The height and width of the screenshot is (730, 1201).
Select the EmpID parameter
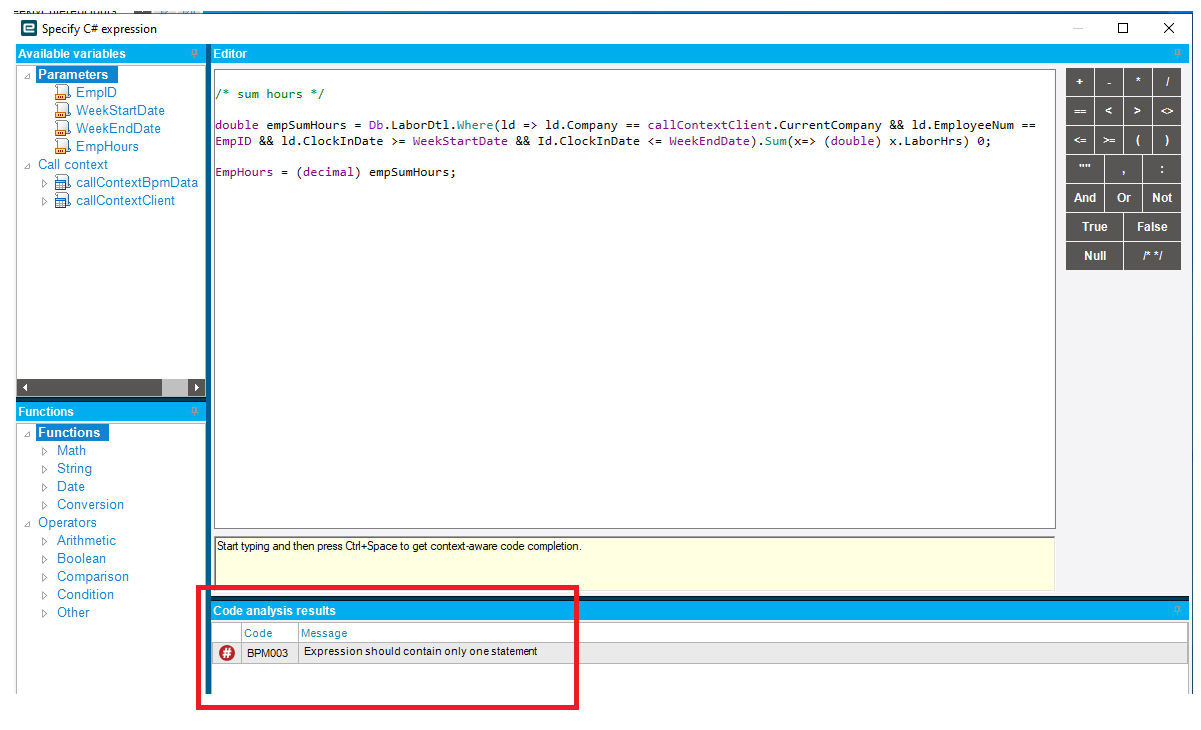click(96, 92)
